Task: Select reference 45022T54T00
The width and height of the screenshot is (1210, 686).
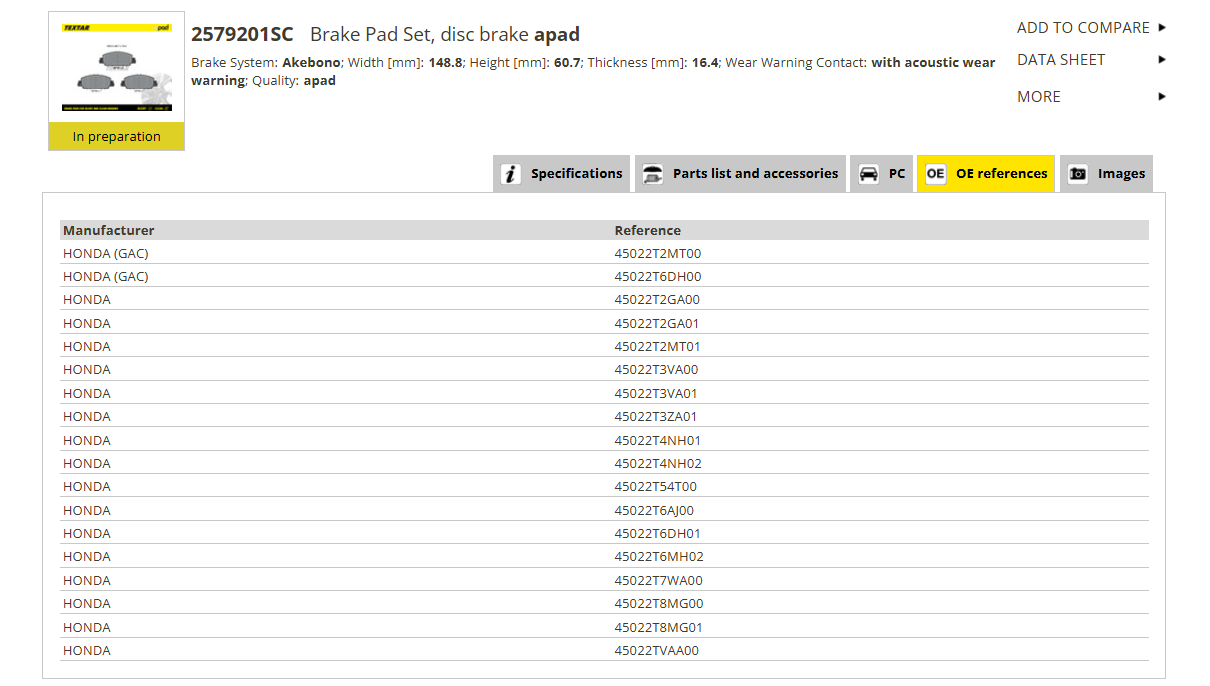Action: tap(656, 487)
